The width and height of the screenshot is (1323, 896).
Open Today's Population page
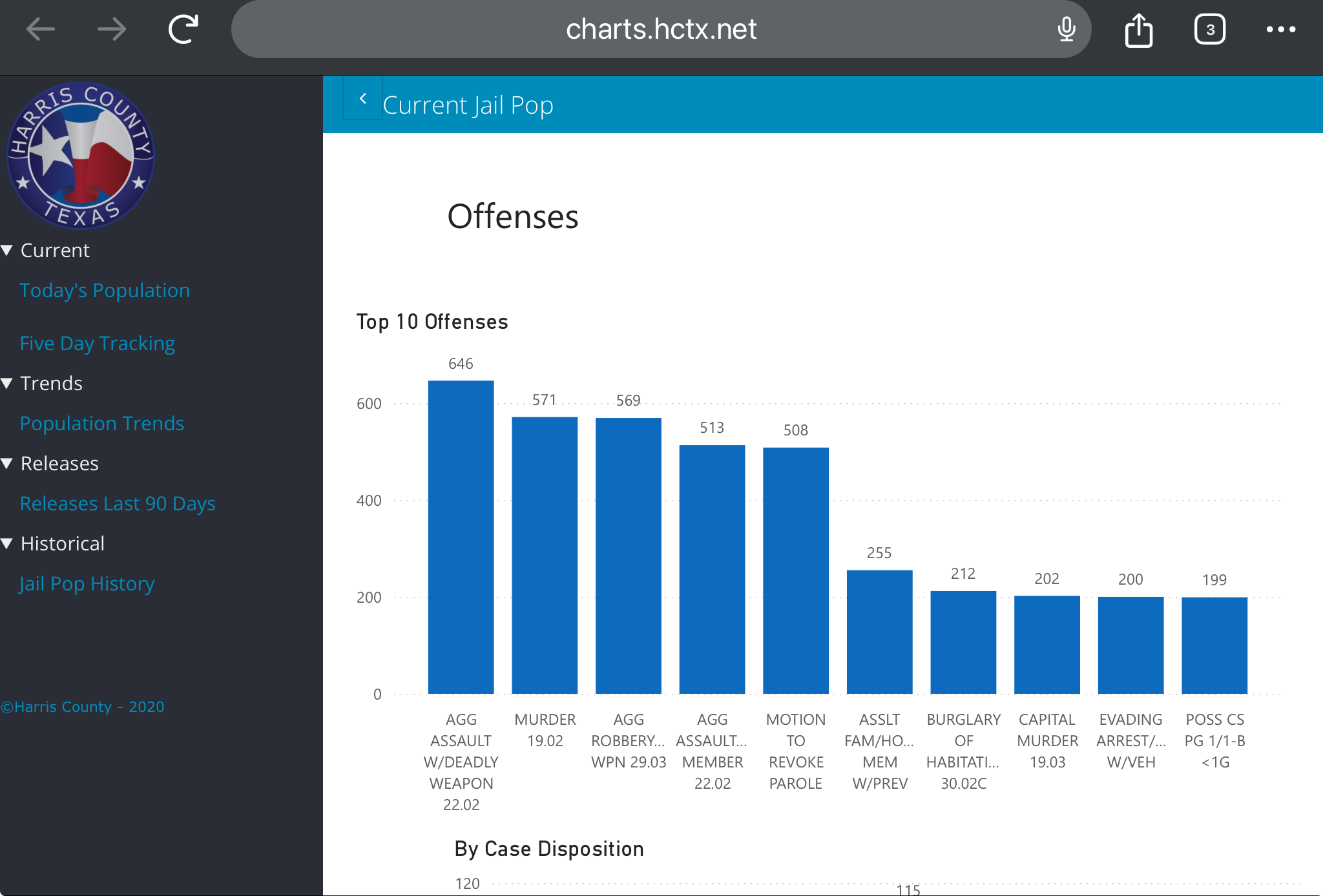(105, 290)
